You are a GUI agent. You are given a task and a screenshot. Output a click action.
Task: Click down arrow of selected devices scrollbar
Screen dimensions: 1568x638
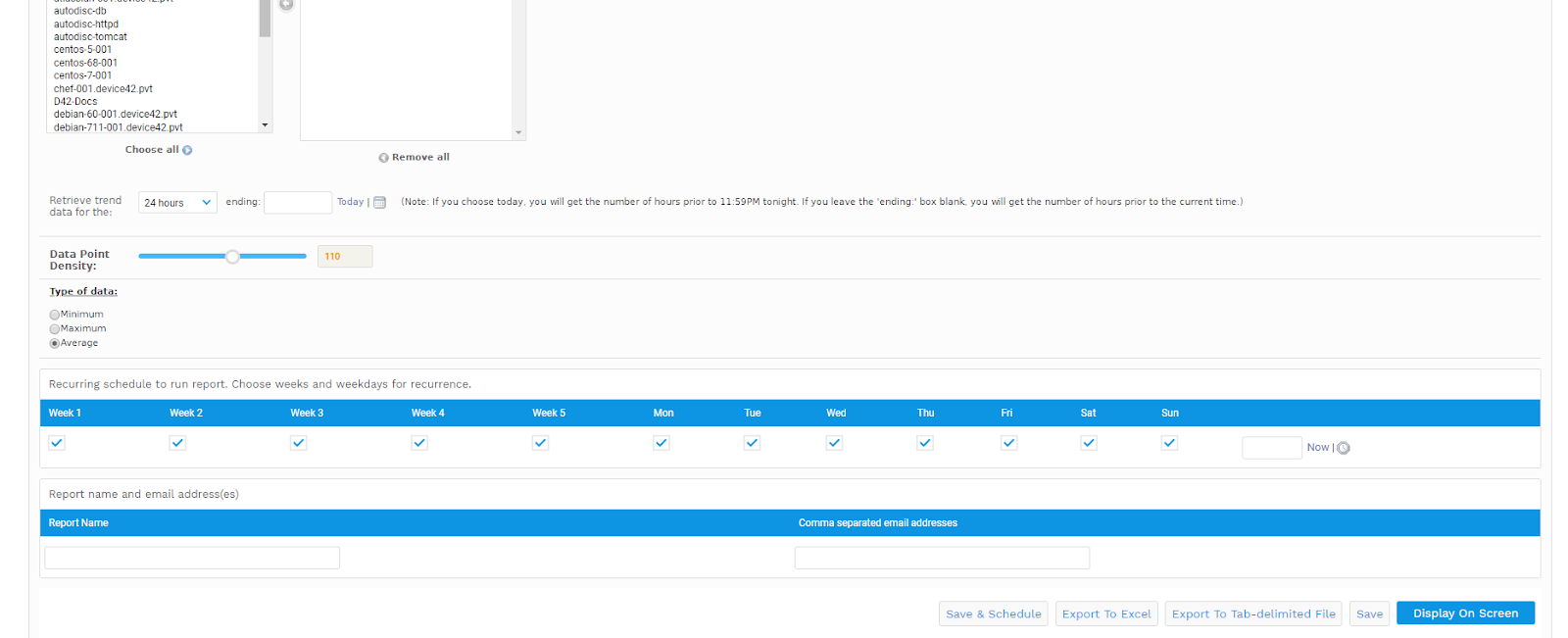pos(518,132)
